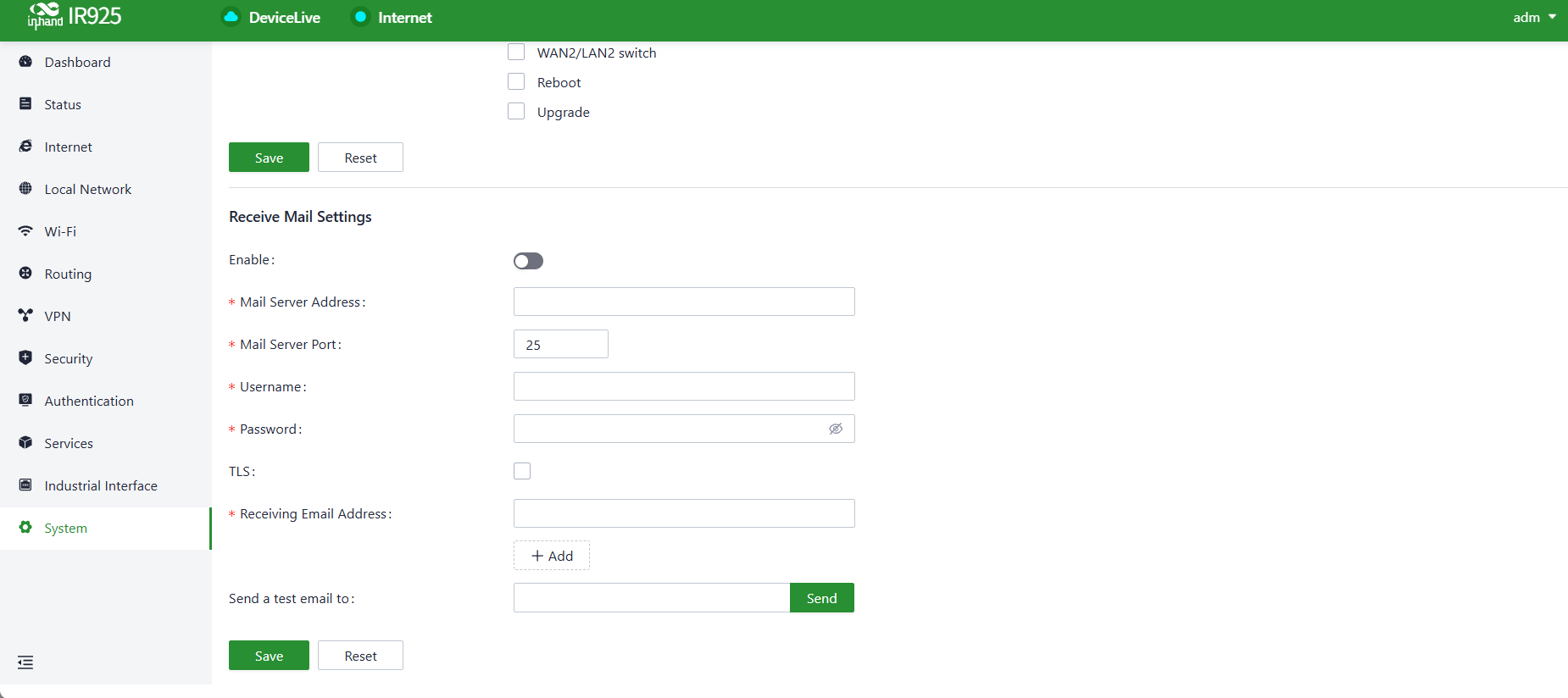Click the InHand IR925 logo
This screenshot has height=698, width=1568.
pos(75,16)
